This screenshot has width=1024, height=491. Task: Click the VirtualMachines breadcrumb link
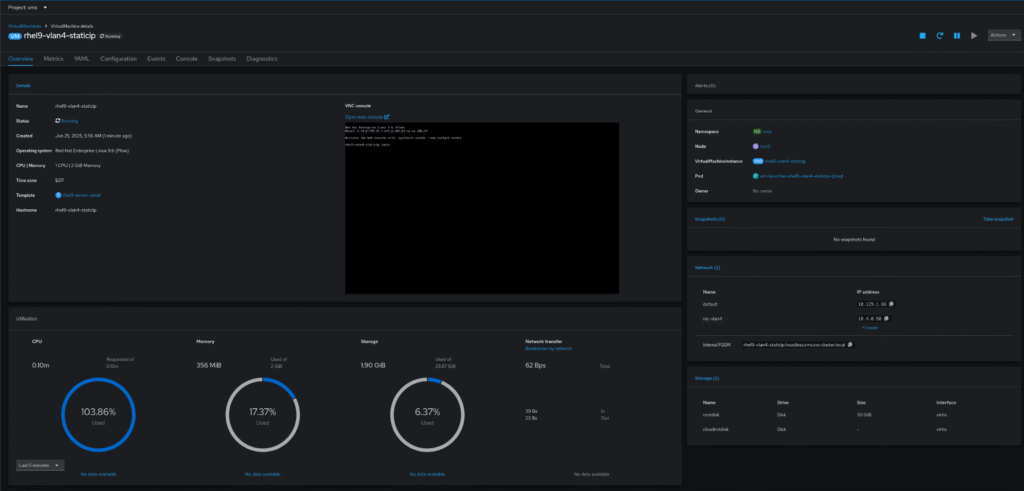pos(24,25)
